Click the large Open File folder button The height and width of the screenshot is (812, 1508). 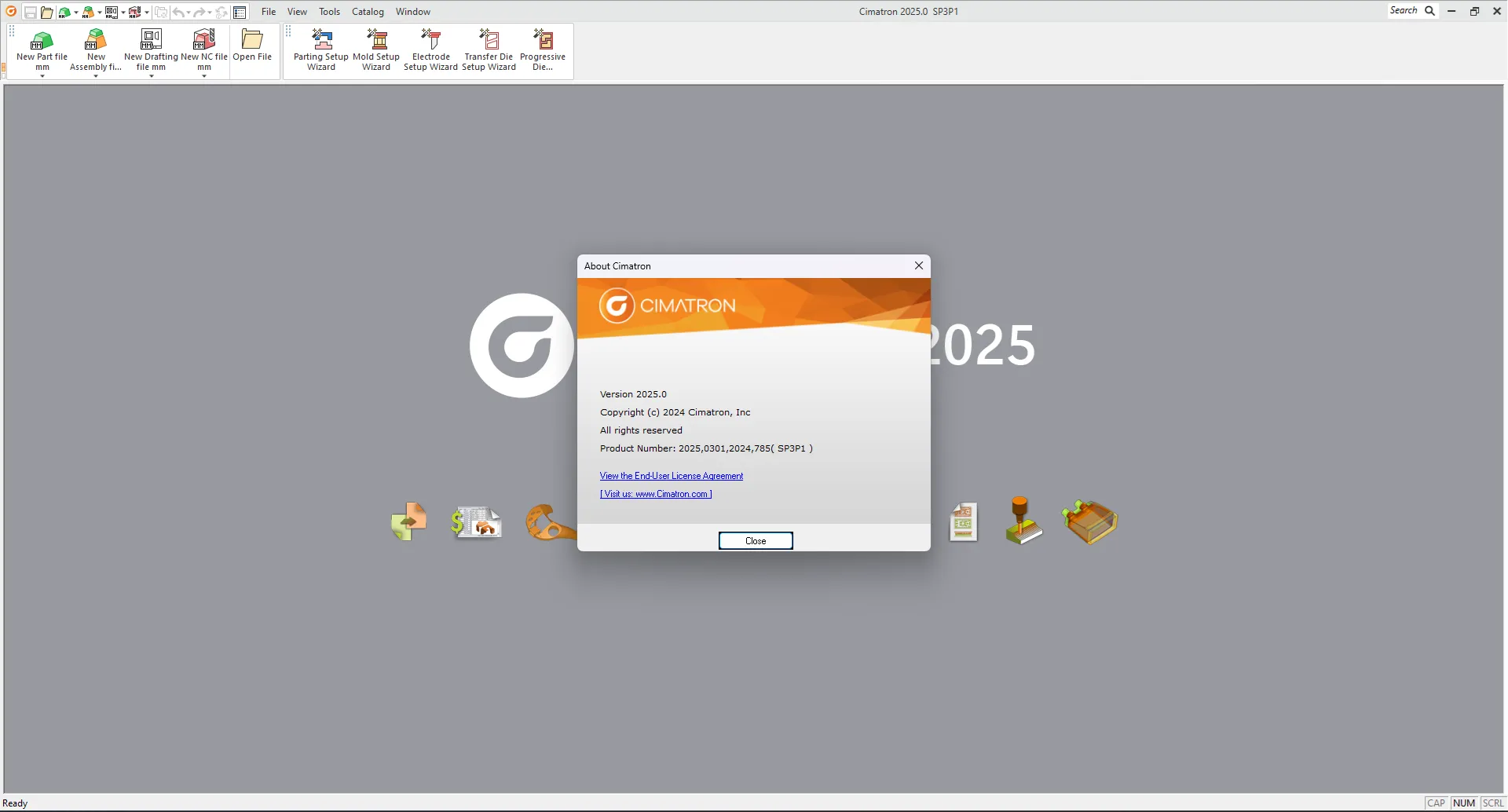252,46
